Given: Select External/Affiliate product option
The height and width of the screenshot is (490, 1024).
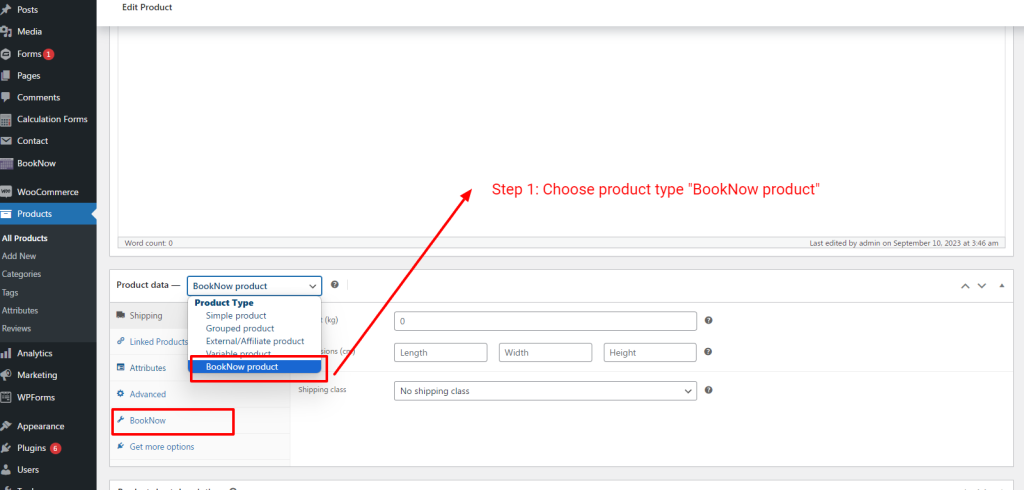Looking at the screenshot, I should pos(255,341).
